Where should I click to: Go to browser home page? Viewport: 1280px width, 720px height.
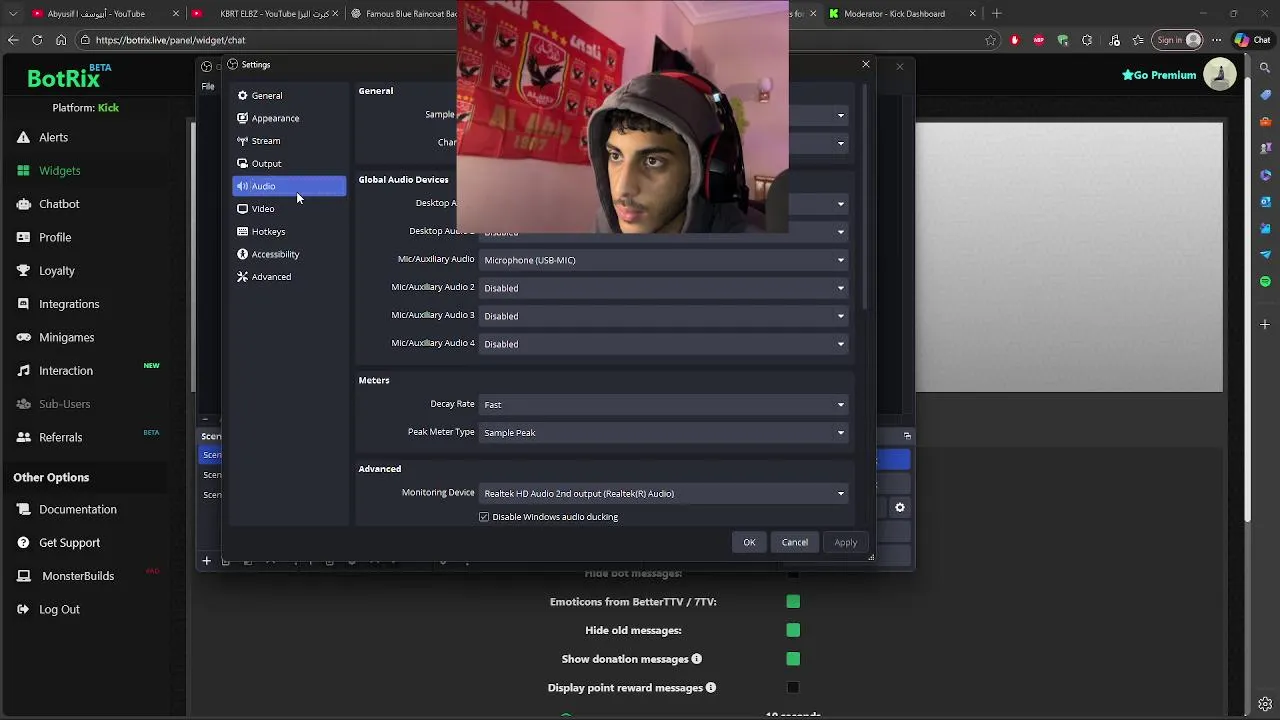tap(61, 40)
